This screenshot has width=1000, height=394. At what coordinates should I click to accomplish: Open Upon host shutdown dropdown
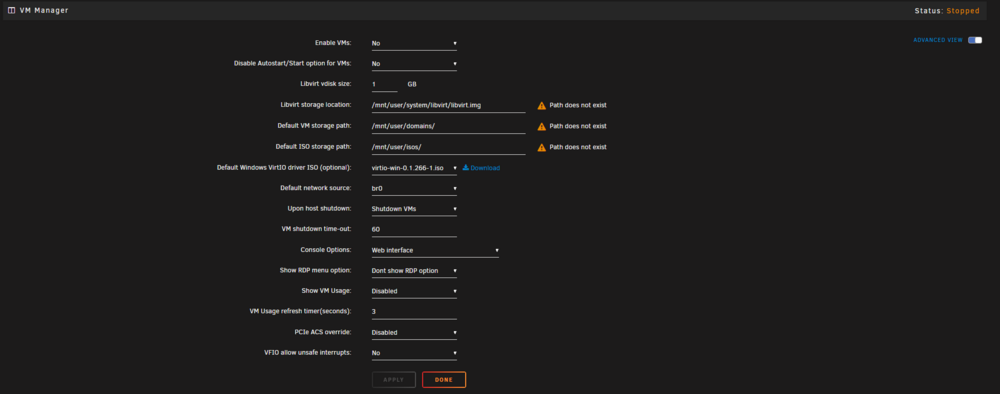(414, 209)
